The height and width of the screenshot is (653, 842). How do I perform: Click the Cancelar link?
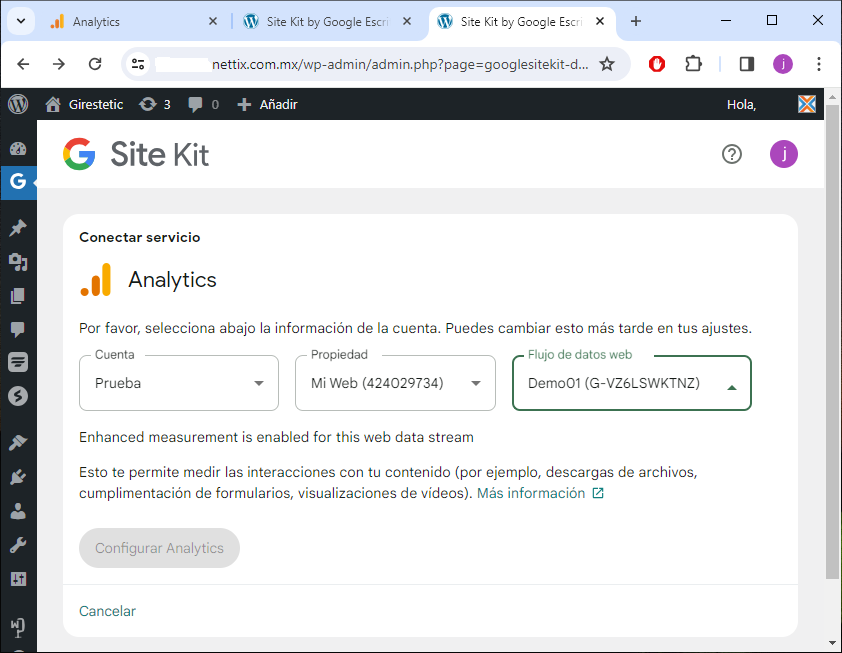pos(107,611)
